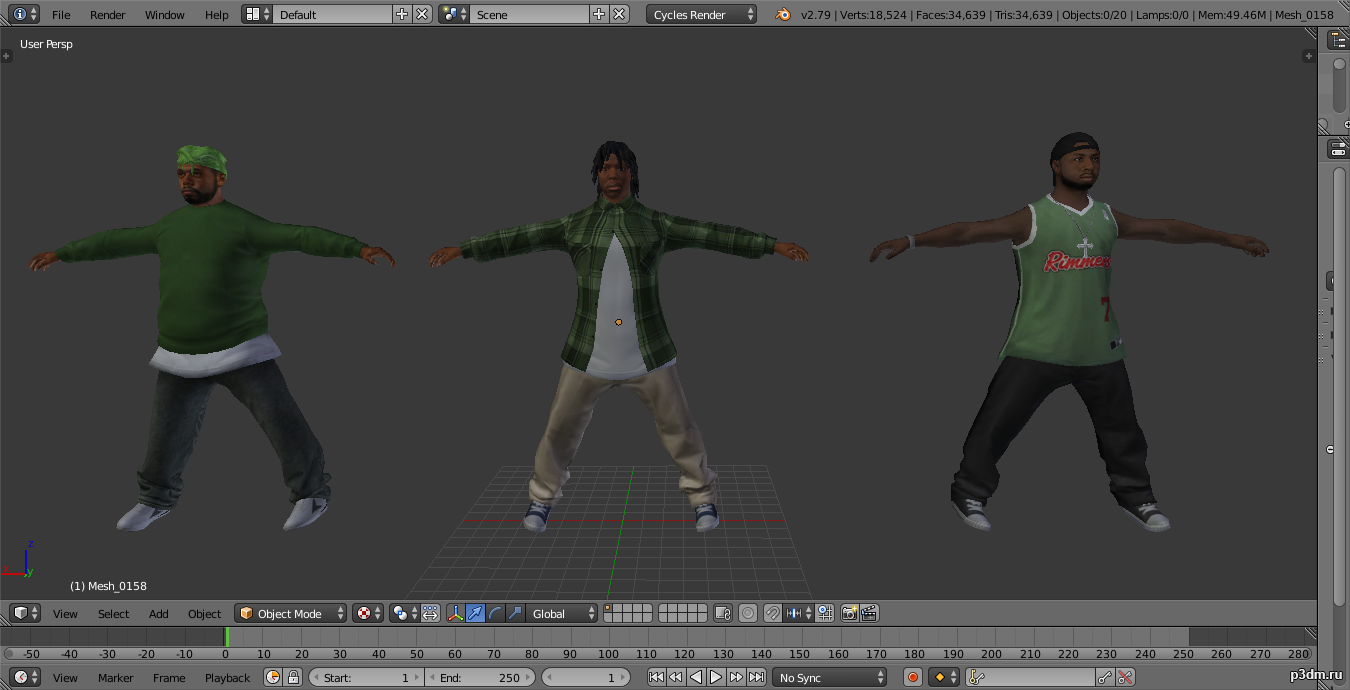
Task: Select the first scene layer button
Action: click(609, 608)
